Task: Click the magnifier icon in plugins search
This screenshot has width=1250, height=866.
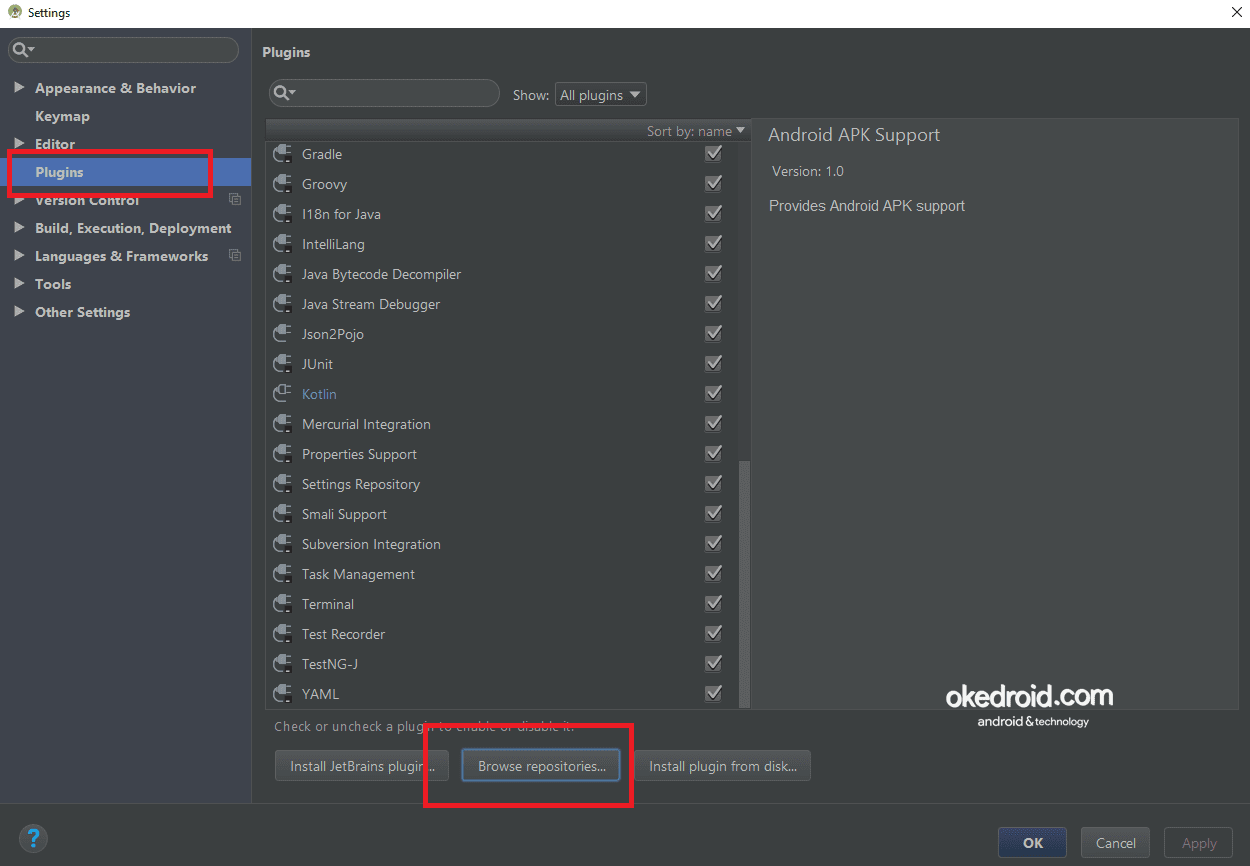Action: (283, 93)
